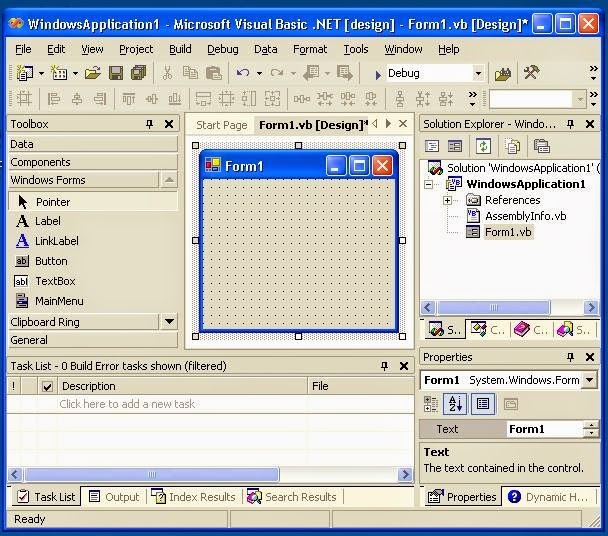Screen dimensions: 608x536
Task: Click the Cut scissors icon
Action: point(168,73)
